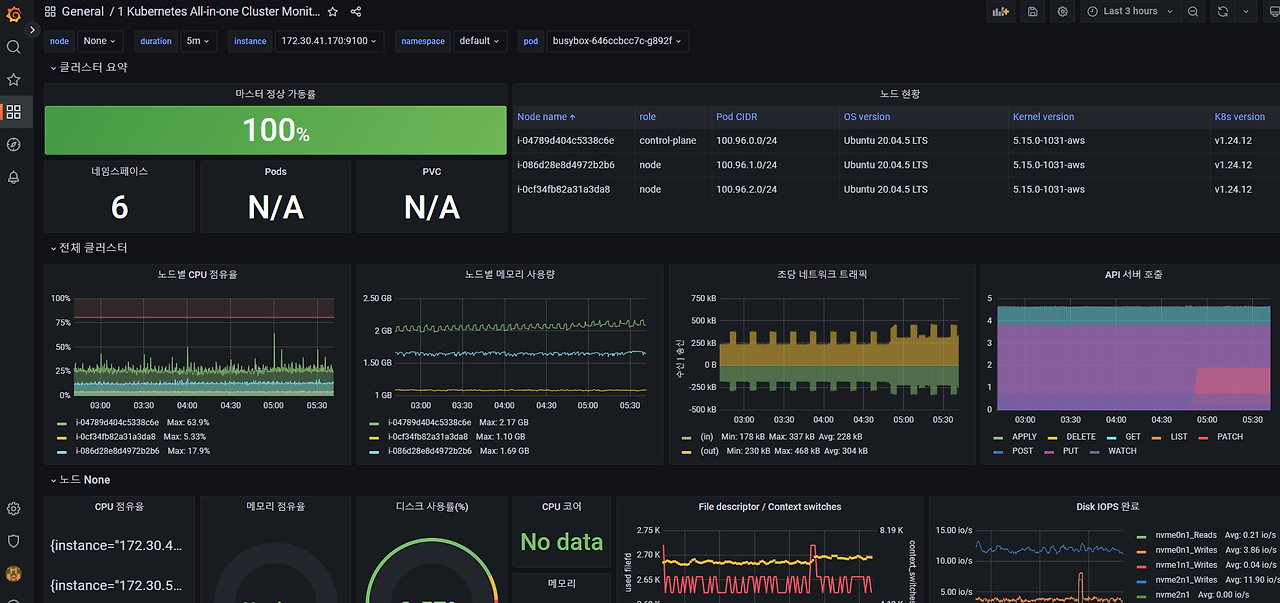Screen dimensions: 1280x603
Task: Click the share icon next to dashboard title
Action: (355, 11)
